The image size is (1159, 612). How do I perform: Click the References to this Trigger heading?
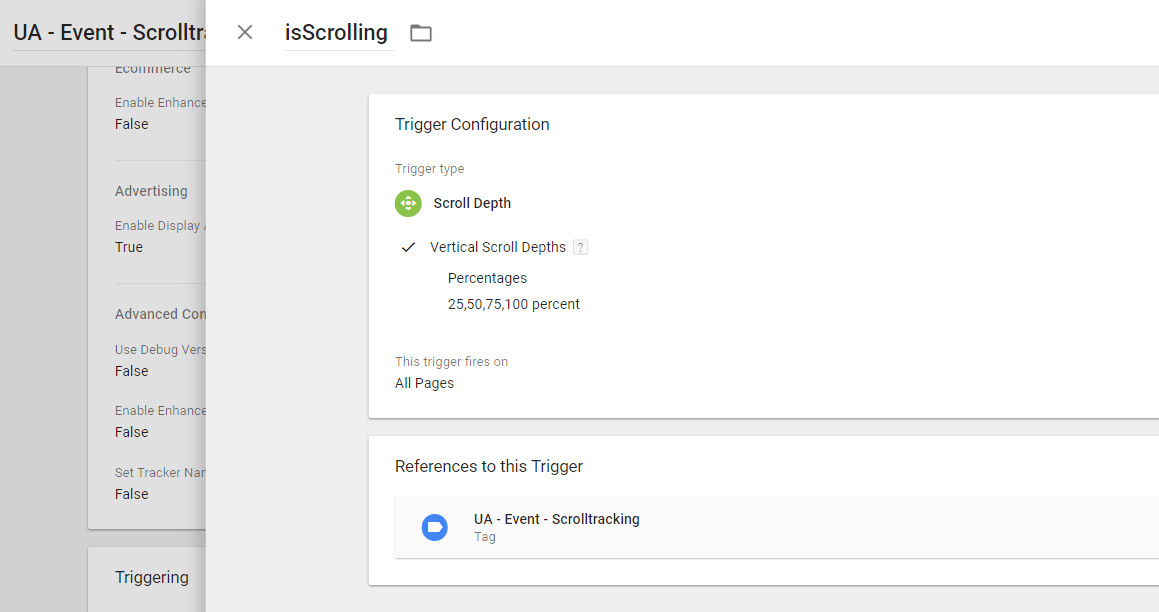pos(488,466)
